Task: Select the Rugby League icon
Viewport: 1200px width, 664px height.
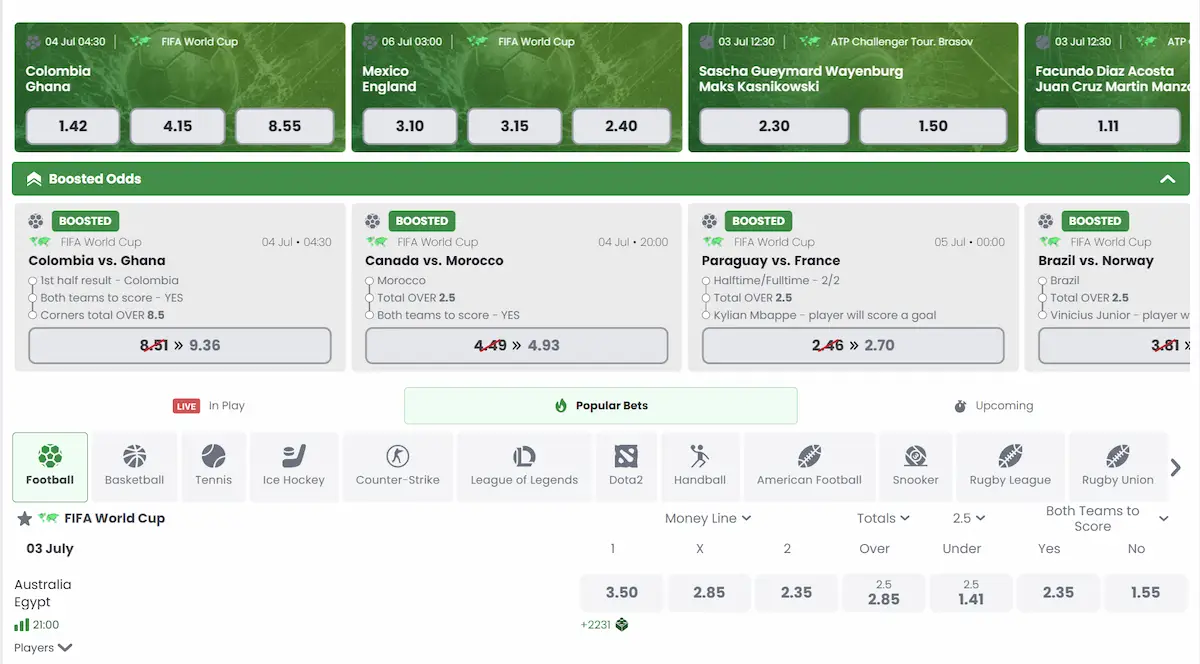Action: [1010, 466]
